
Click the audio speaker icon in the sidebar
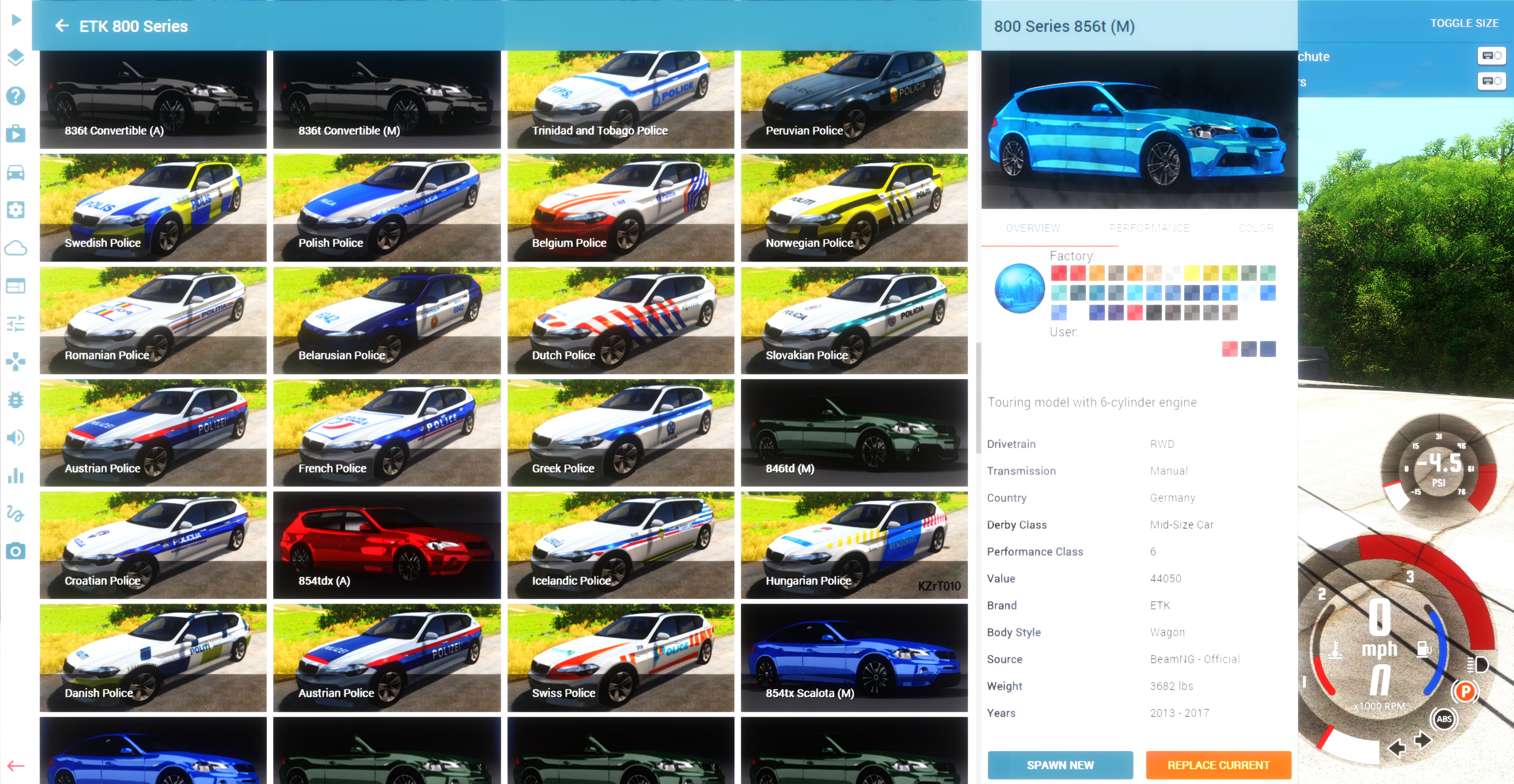coord(16,438)
